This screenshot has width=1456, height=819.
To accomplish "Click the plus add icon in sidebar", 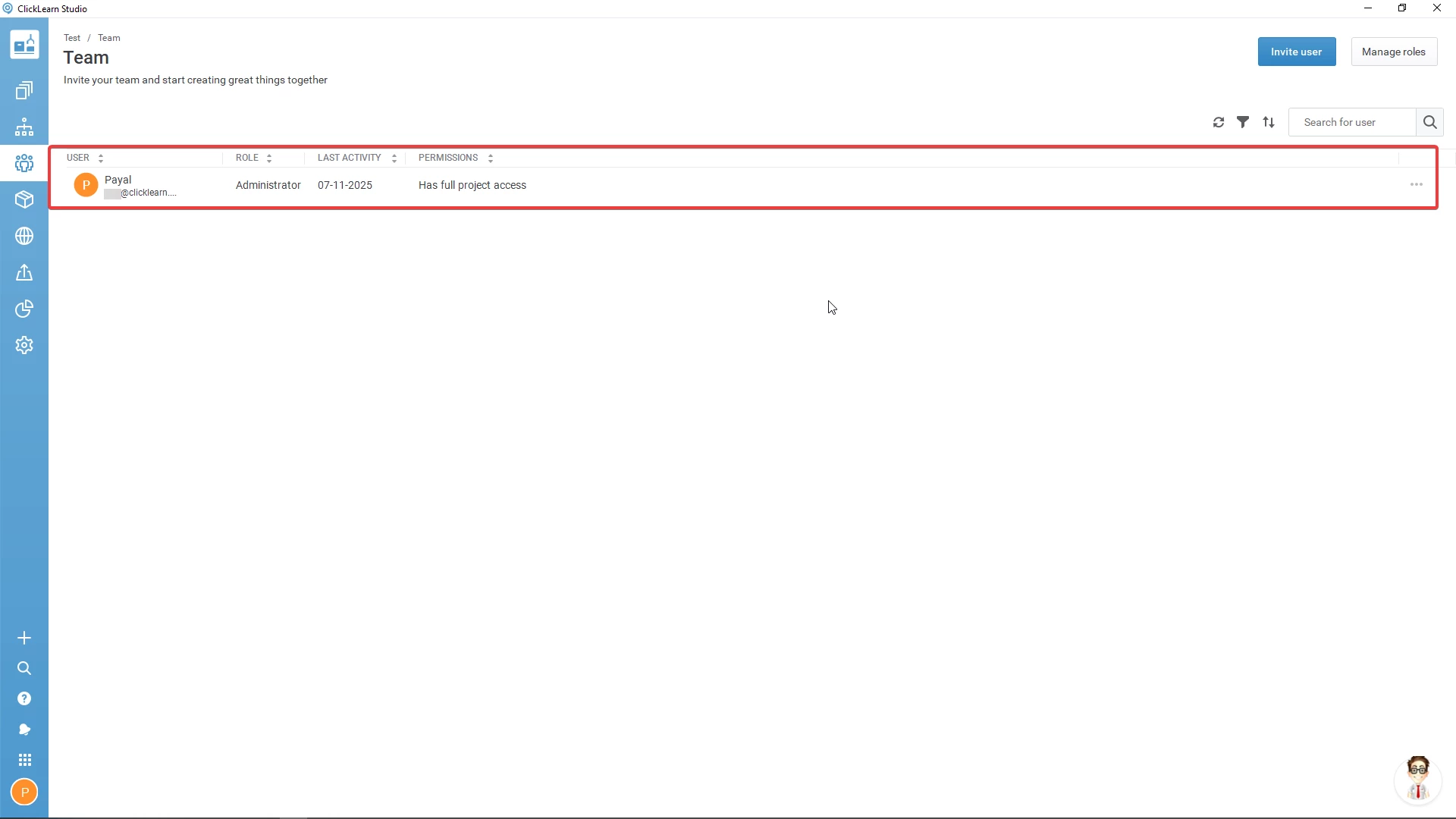I will 24,638.
